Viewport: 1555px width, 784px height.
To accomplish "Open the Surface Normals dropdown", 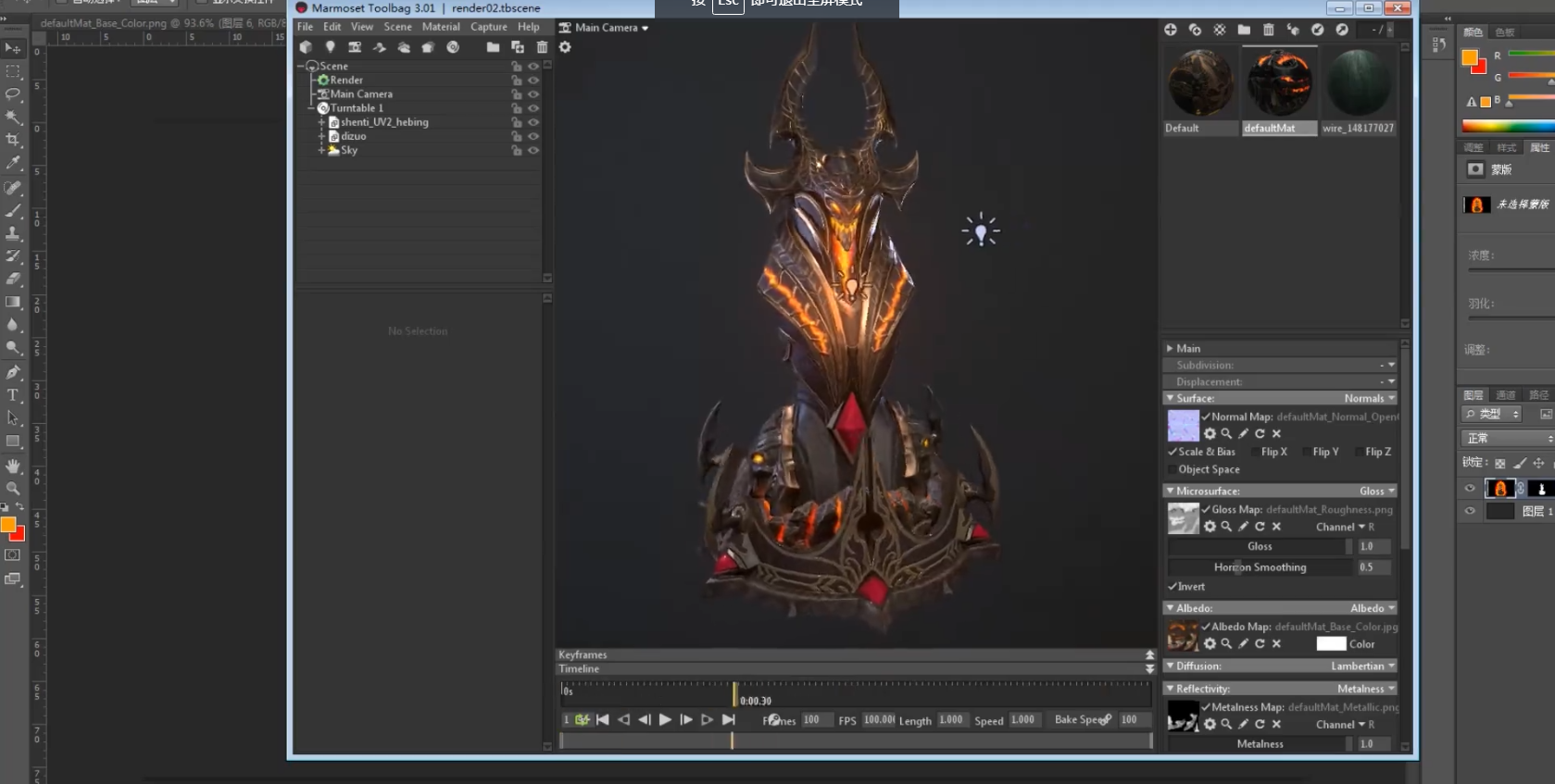I will pos(1369,398).
